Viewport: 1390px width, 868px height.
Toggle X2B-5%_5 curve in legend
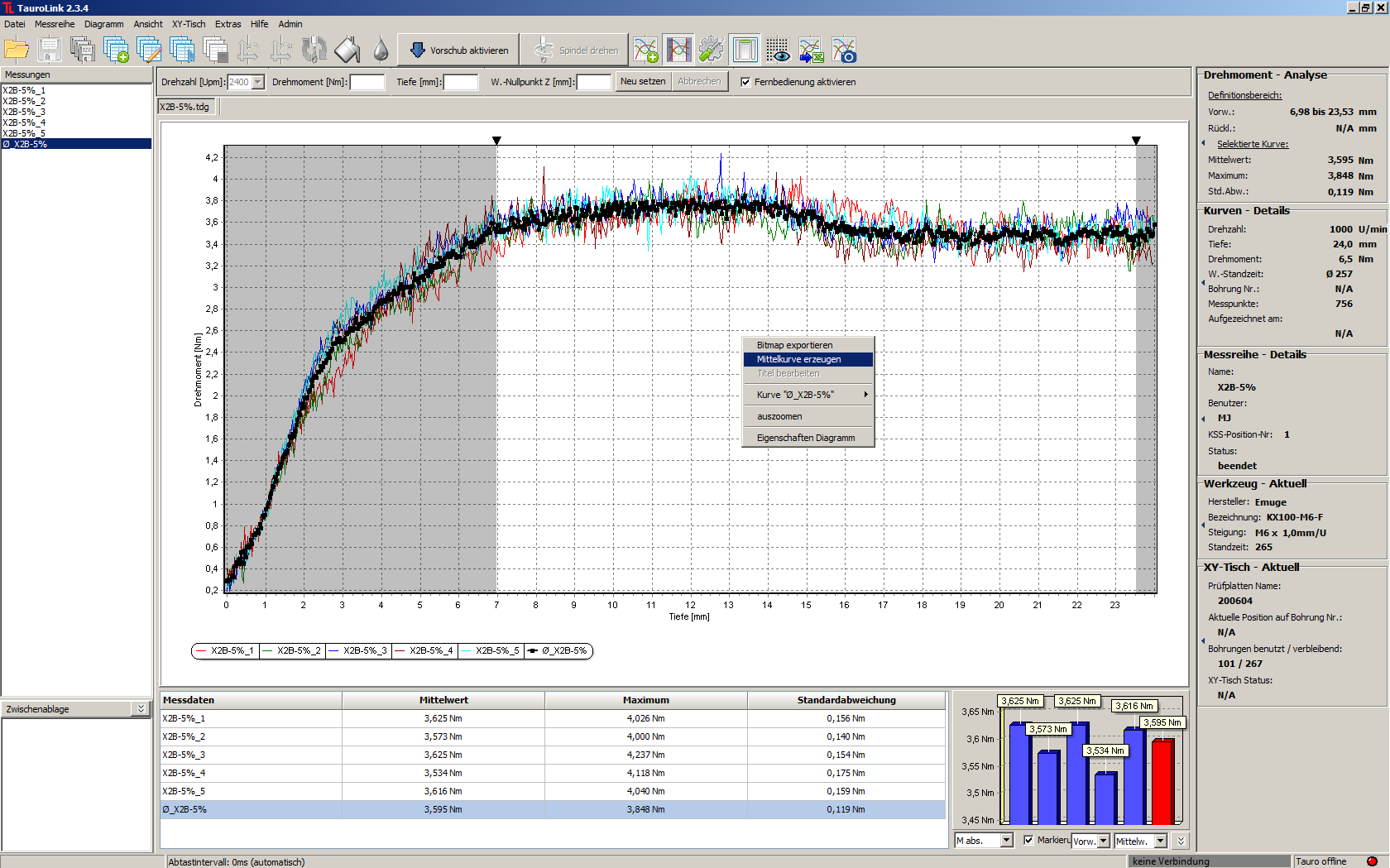tap(491, 650)
